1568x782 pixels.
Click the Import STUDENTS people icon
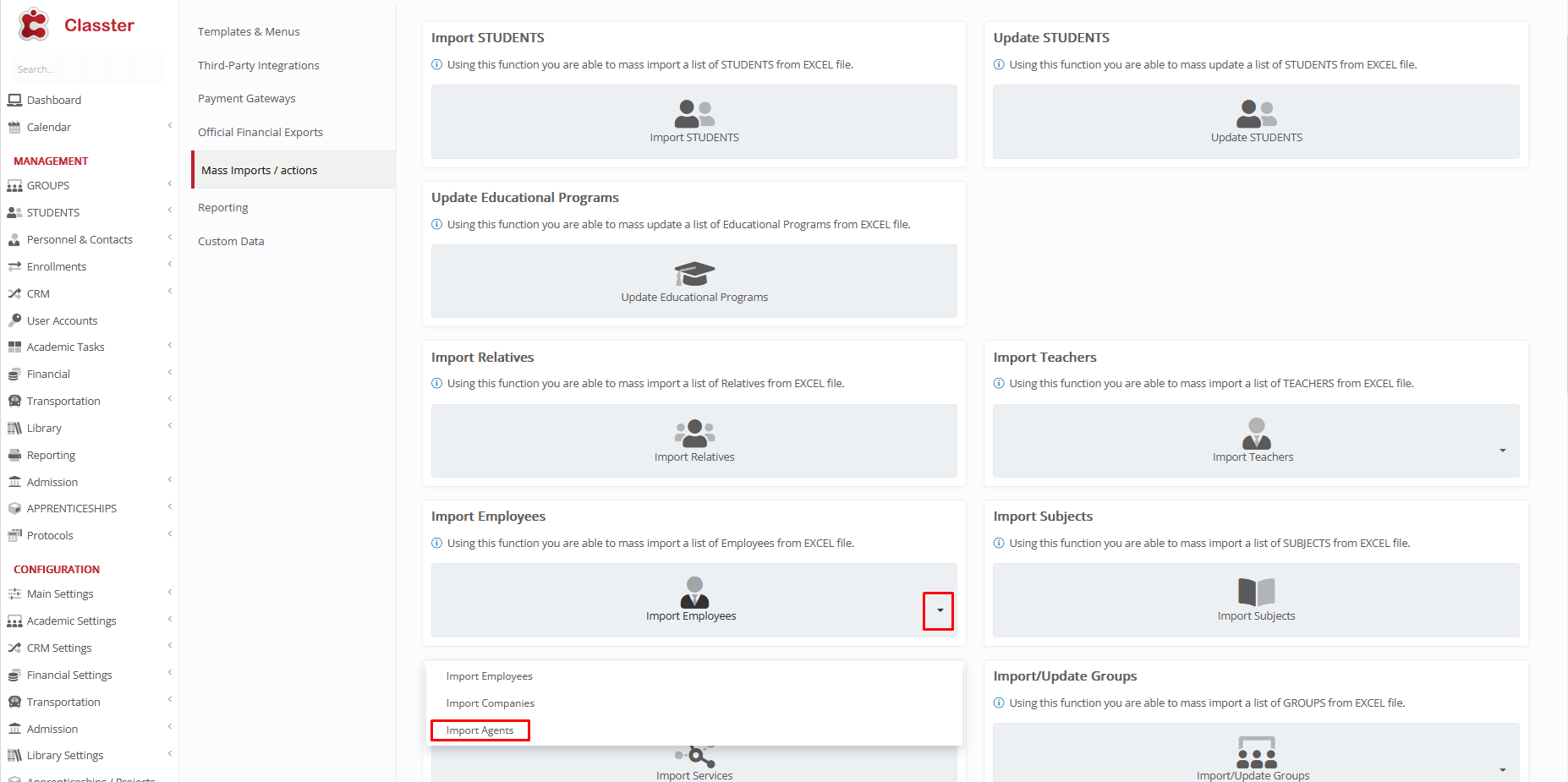[694, 113]
